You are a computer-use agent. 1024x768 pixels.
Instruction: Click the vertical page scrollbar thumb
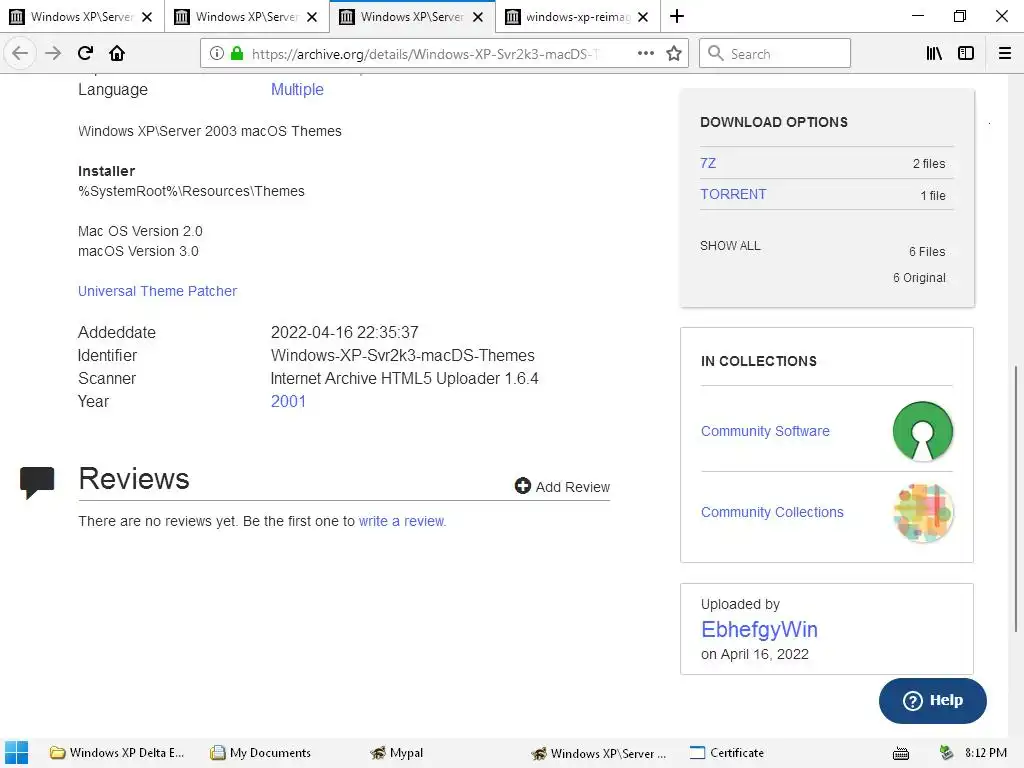[1016, 499]
